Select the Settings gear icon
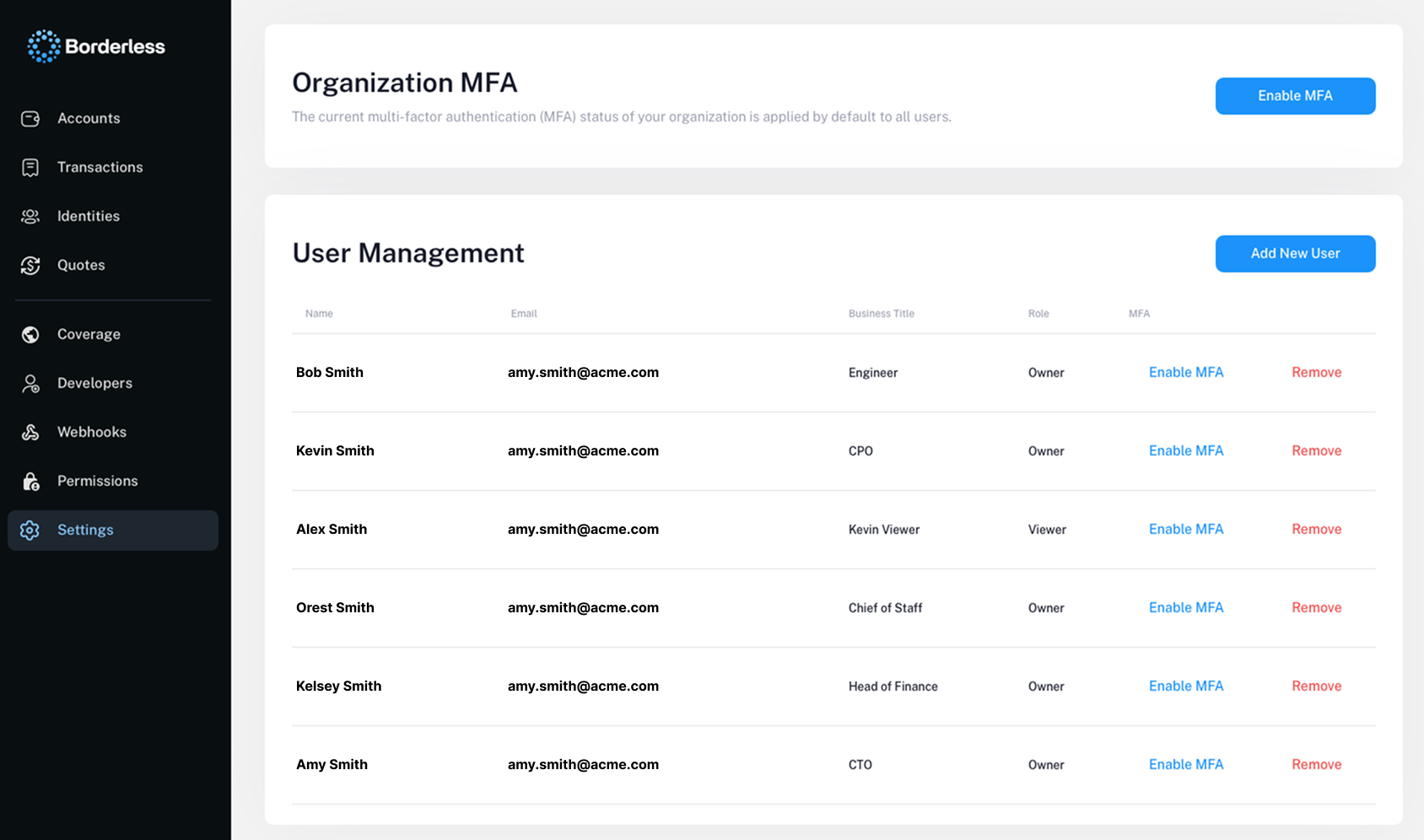The width and height of the screenshot is (1424, 840). coord(30,530)
